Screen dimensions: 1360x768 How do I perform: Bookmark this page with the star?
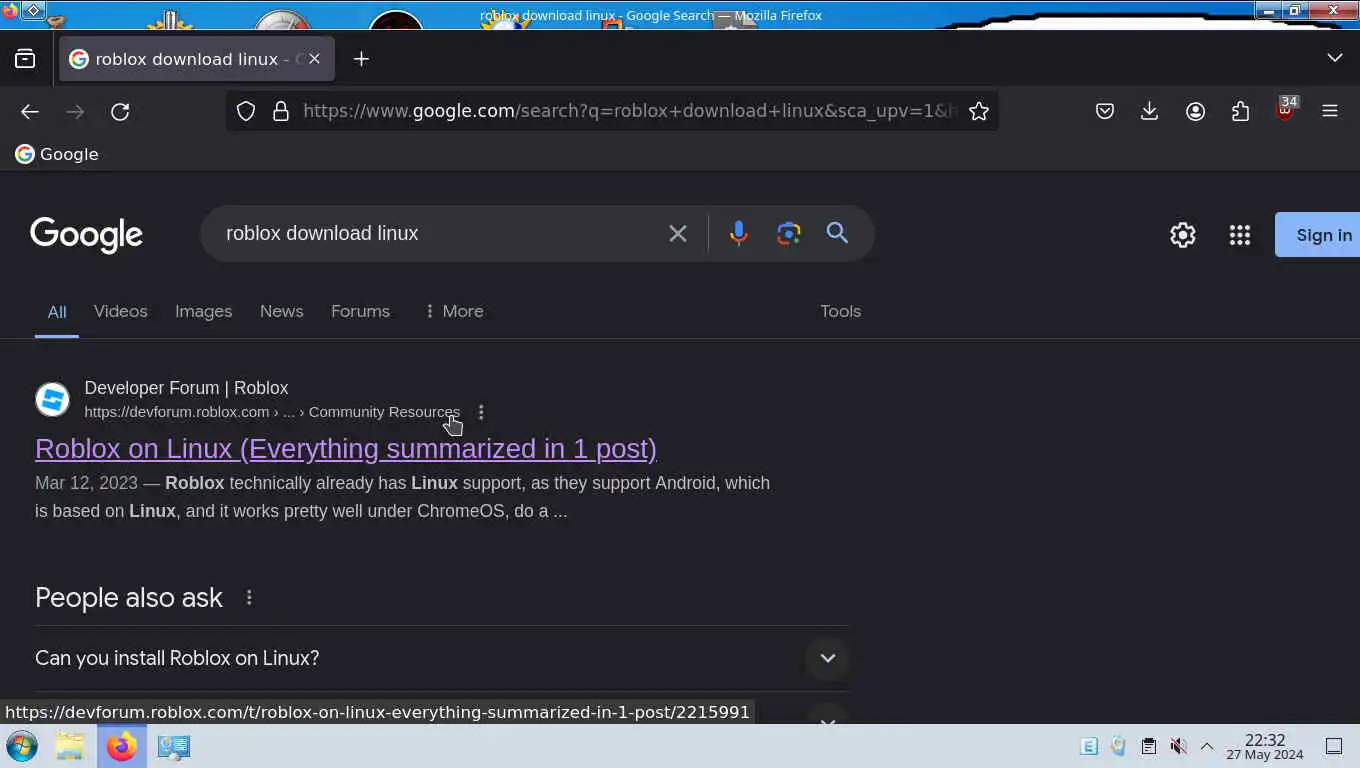point(979,111)
